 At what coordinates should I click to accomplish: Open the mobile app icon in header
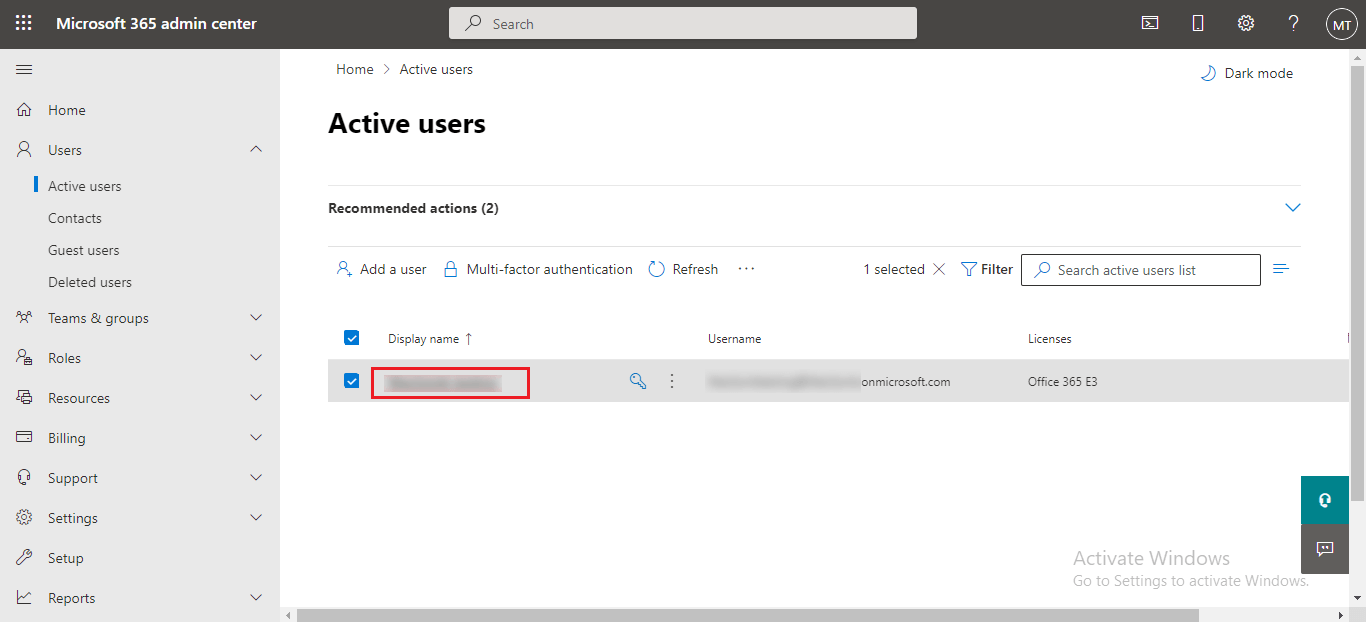(1198, 23)
